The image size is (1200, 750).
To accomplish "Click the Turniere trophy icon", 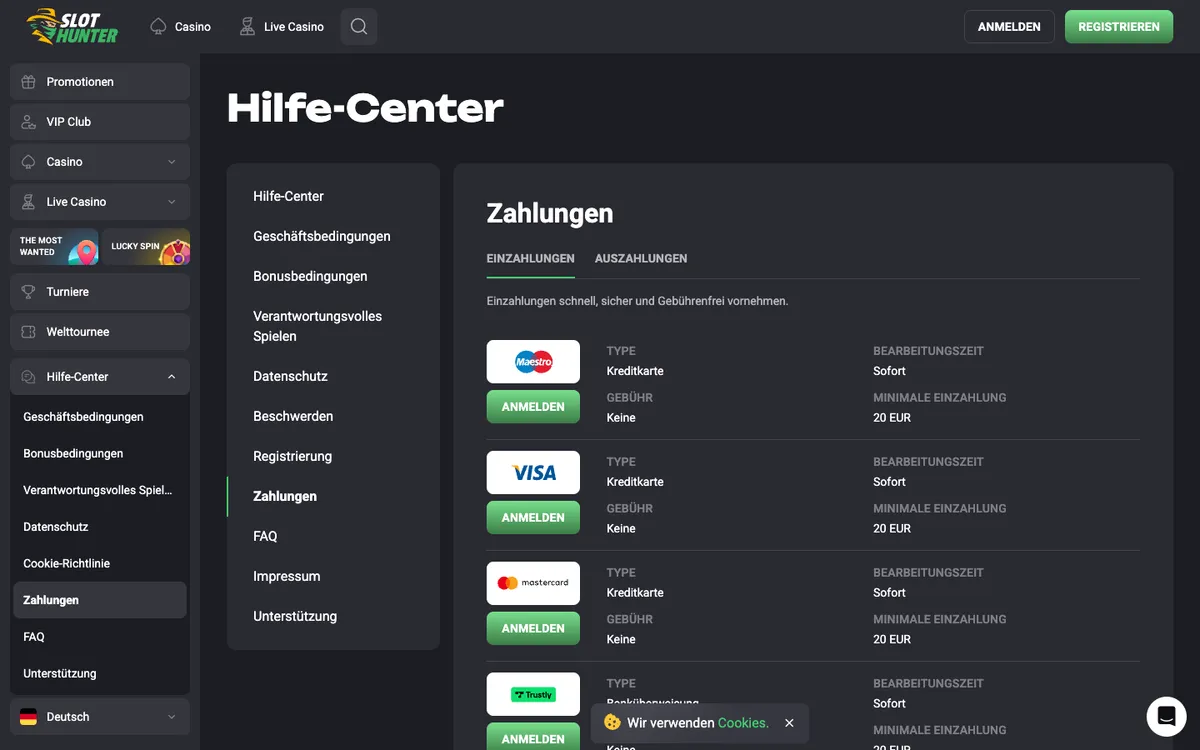I will coord(29,292).
